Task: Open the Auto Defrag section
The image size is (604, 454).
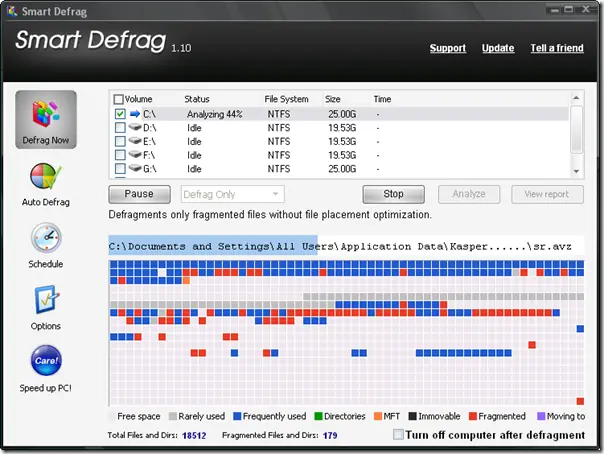Action: 46,185
